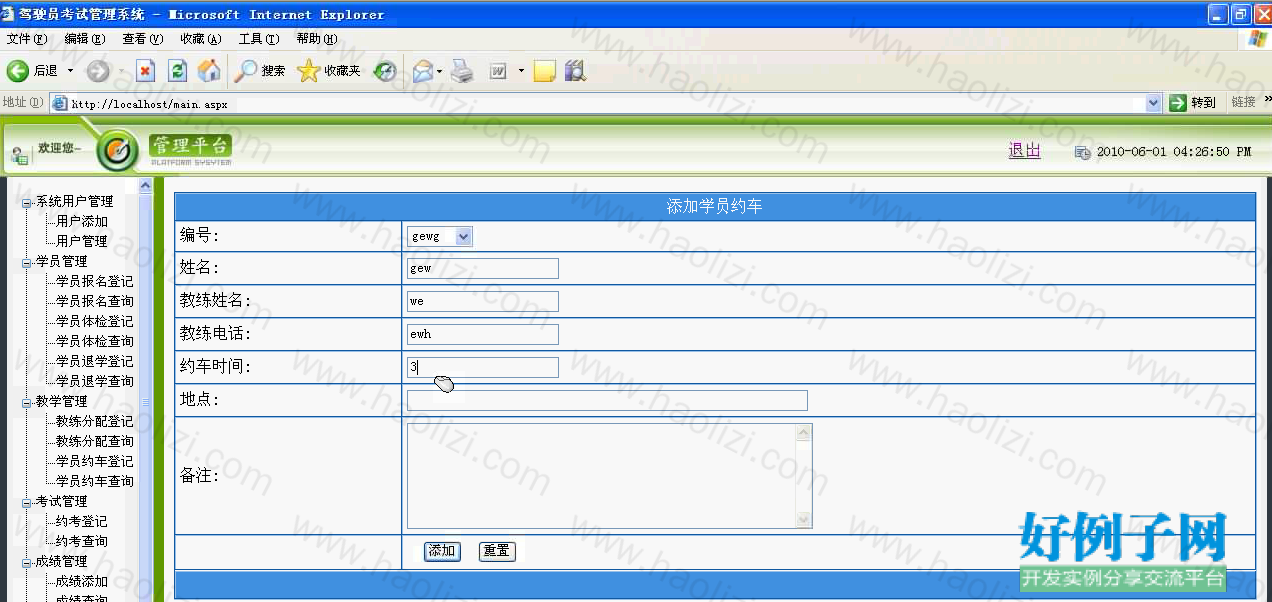Collapse the 系统用户管理 tree node
Viewport: 1272px width, 602px height.
(27, 202)
